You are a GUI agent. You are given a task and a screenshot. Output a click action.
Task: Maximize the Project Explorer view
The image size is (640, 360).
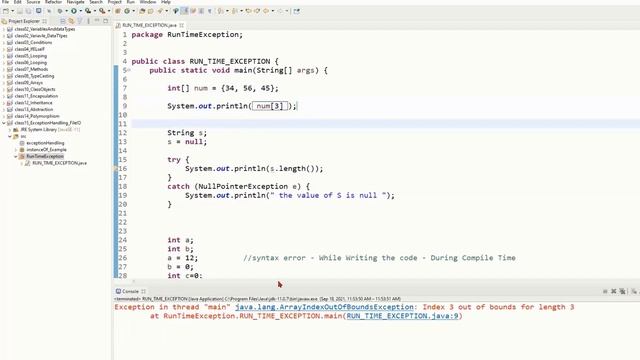105,21
